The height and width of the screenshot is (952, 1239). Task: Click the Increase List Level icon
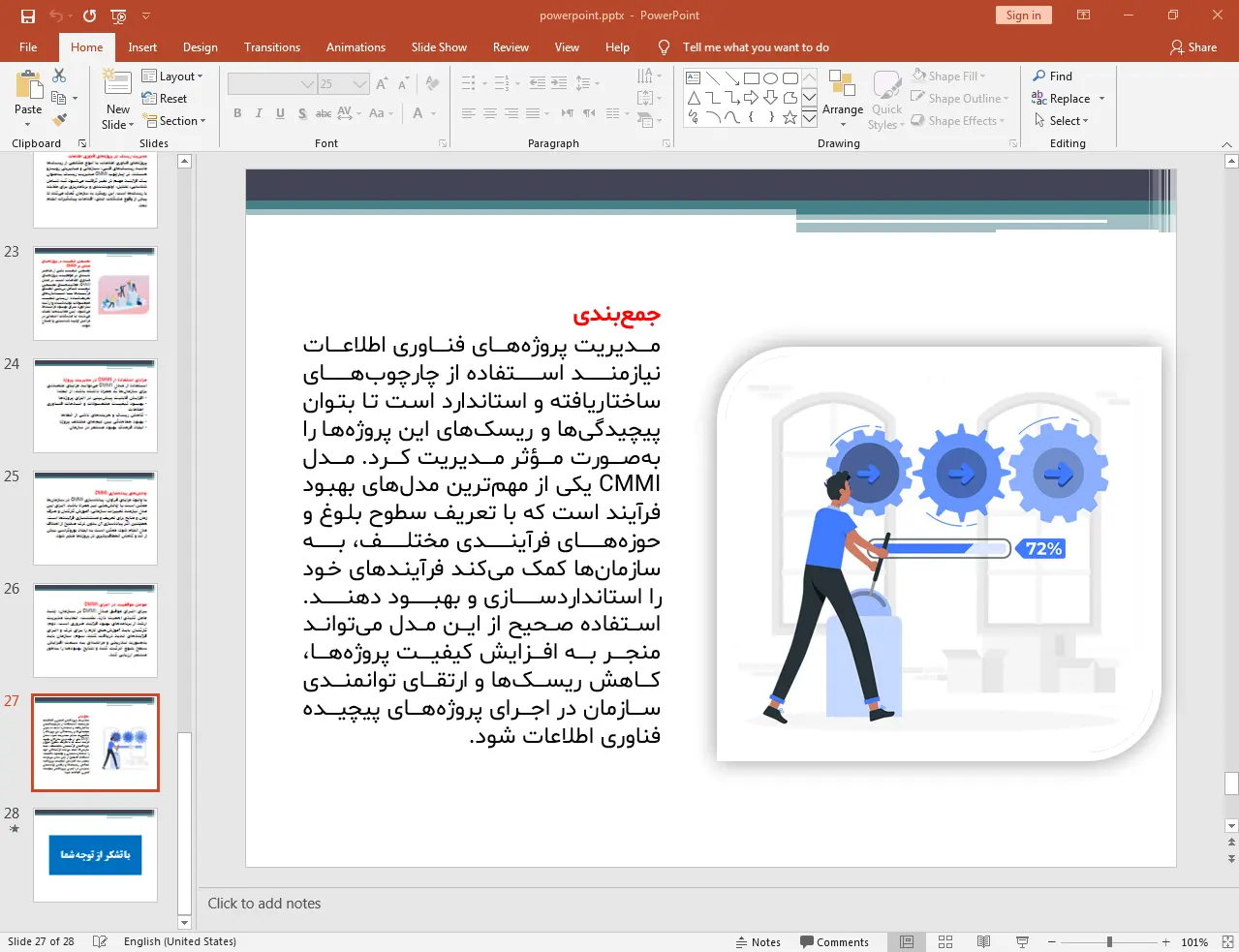click(559, 83)
